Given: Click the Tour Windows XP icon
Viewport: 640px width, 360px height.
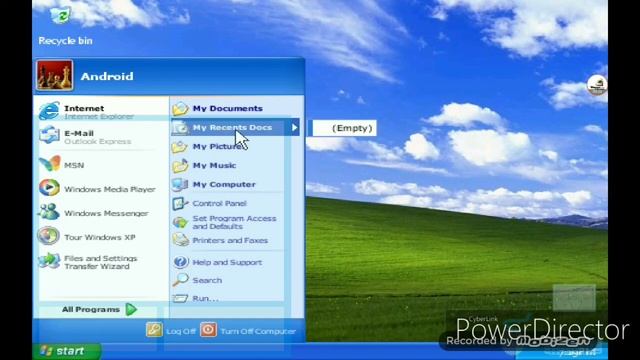Looking at the screenshot, I should (49, 236).
